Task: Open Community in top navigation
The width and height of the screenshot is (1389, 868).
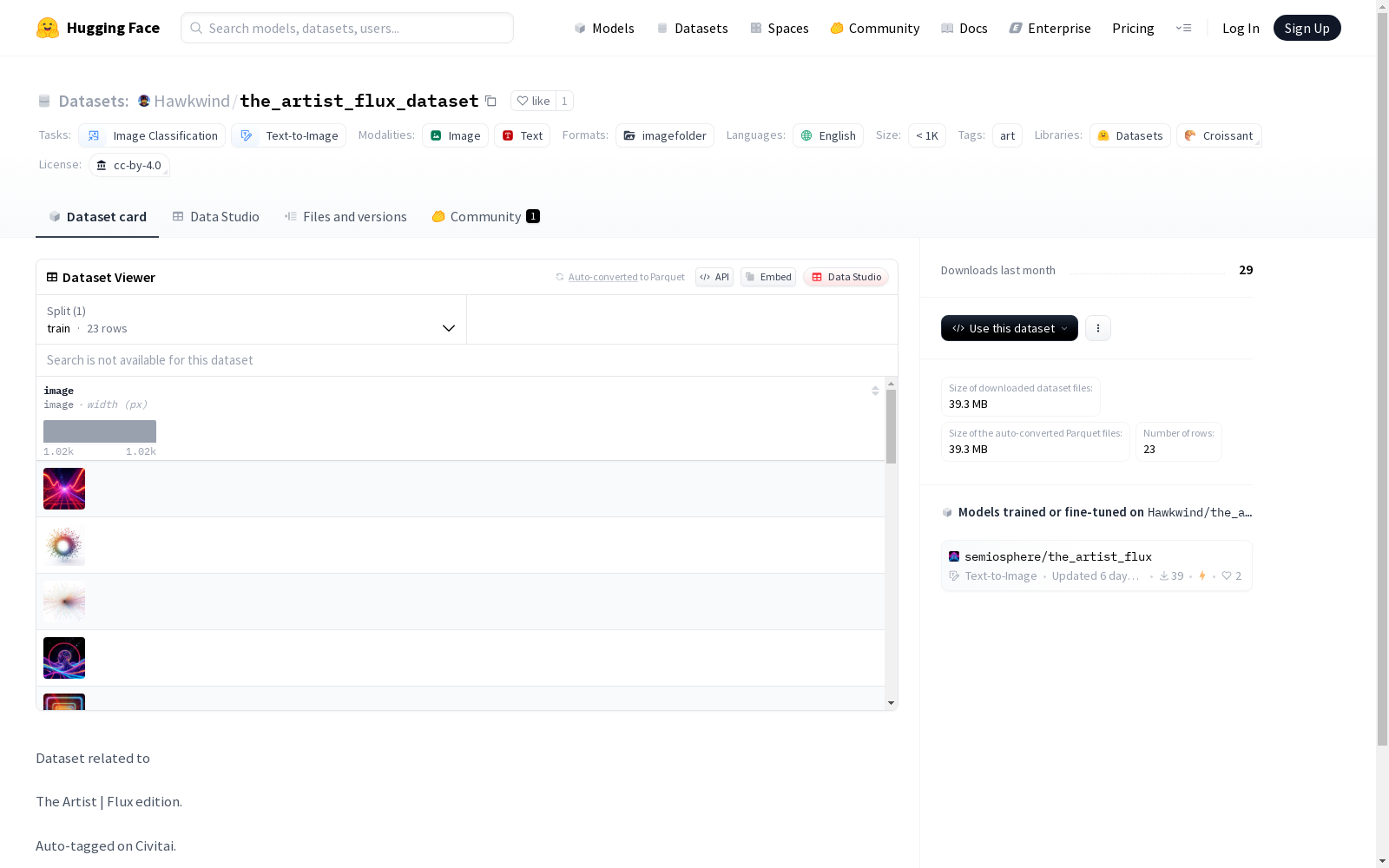Action: point(874,28)
